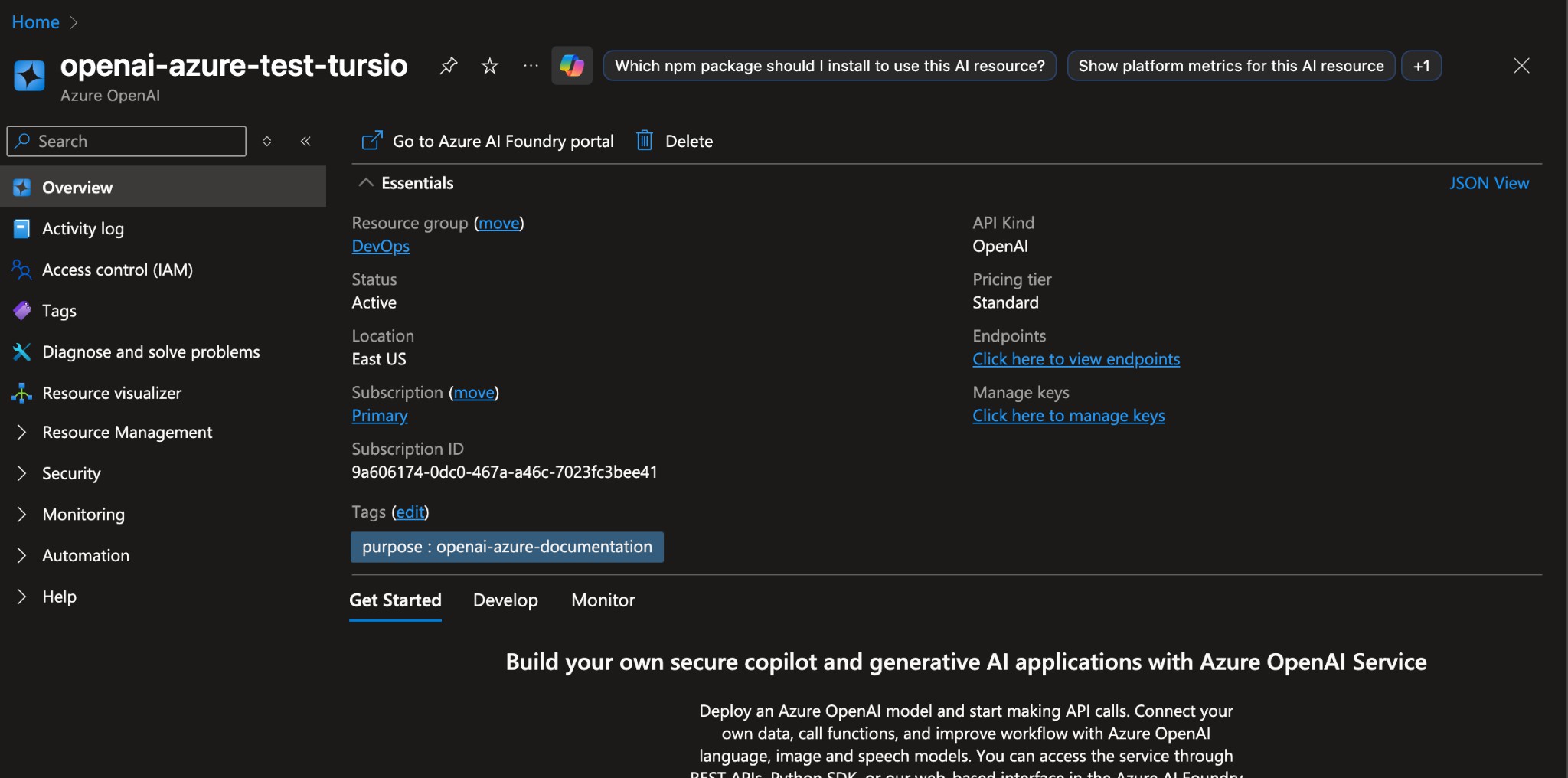The height and width of the screenshot is (778, 1568).
Task: Open Azure AI Foundry portal
Action: (x=486, y=141)
